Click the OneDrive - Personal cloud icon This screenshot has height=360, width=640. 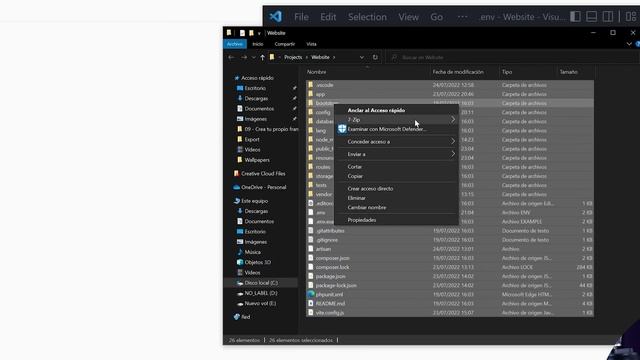tap(236, 187)
